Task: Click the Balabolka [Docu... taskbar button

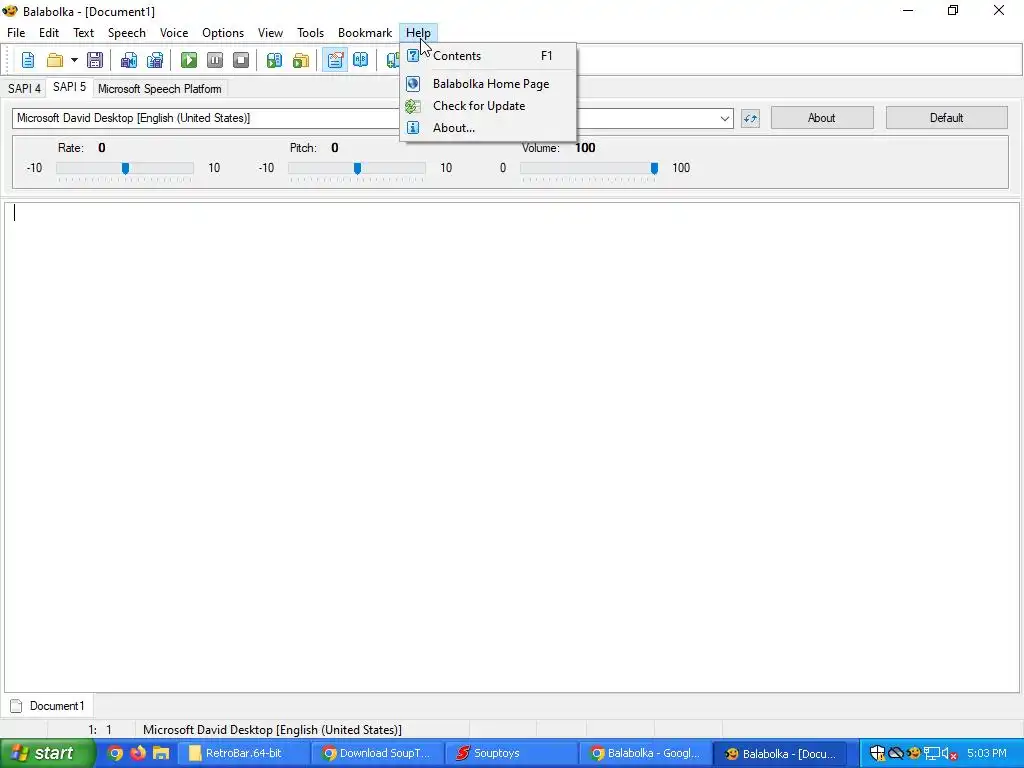Action: pos(779,753)
